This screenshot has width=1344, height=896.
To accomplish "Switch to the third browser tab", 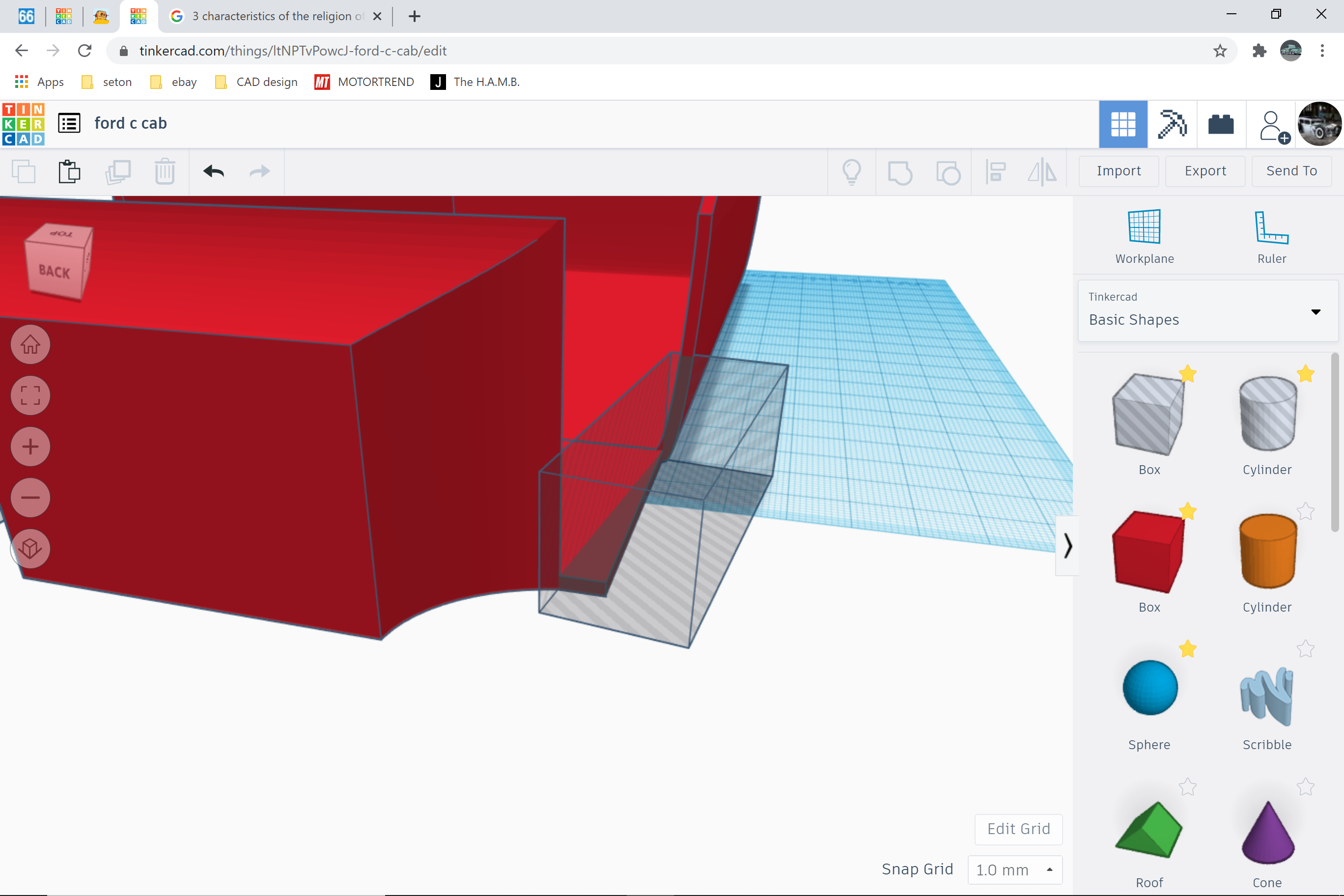I will (101, 16).
